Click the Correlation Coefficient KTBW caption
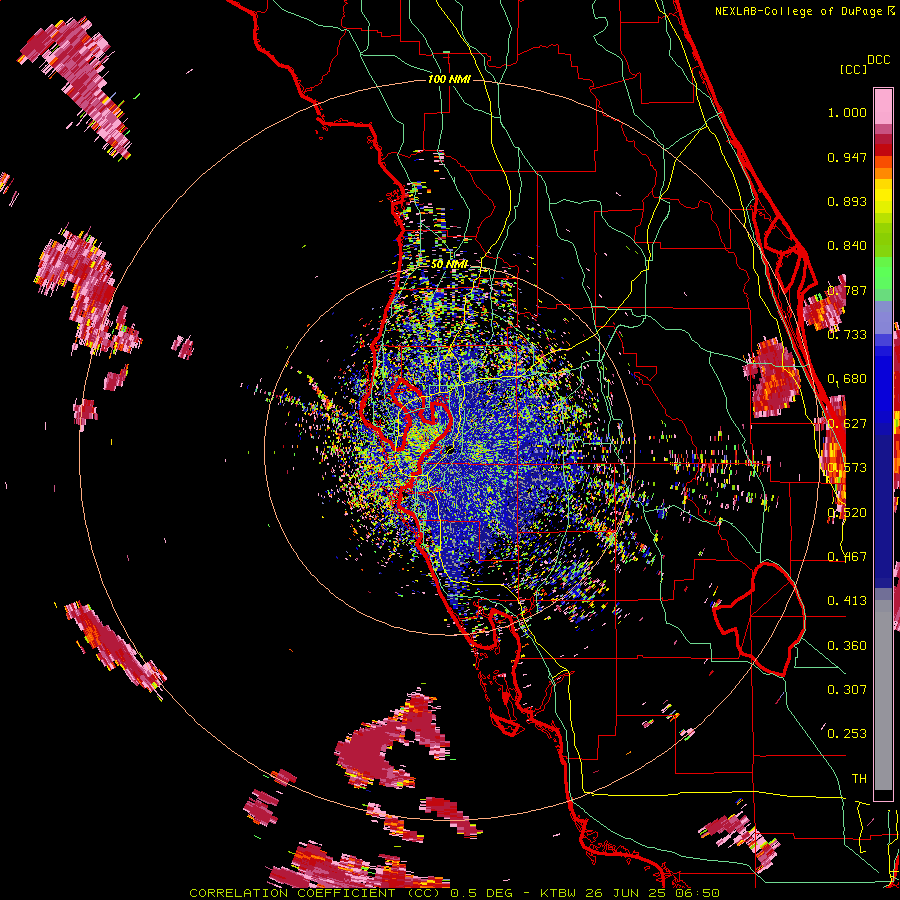Image resolution: width=900 pixels, height=900 pixels. (x=454, y=893)
